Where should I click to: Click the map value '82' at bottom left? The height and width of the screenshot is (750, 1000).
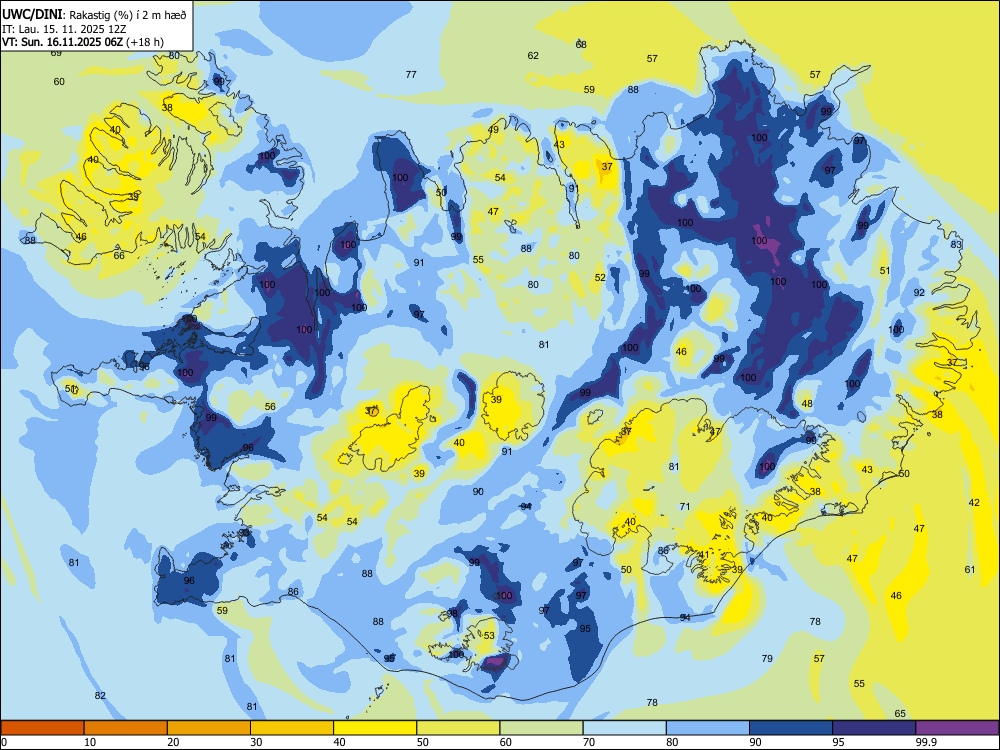click(x=100, y=696)
